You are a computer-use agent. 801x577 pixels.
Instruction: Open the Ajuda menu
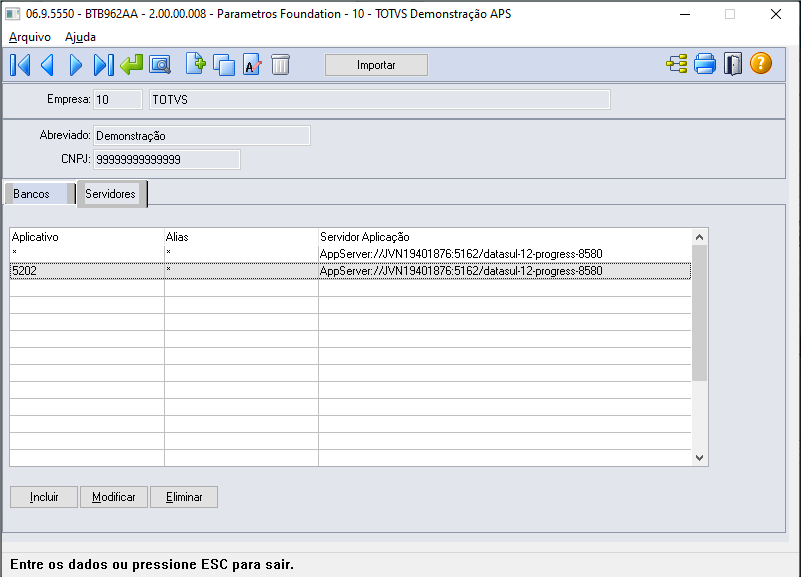coord(80,37)
